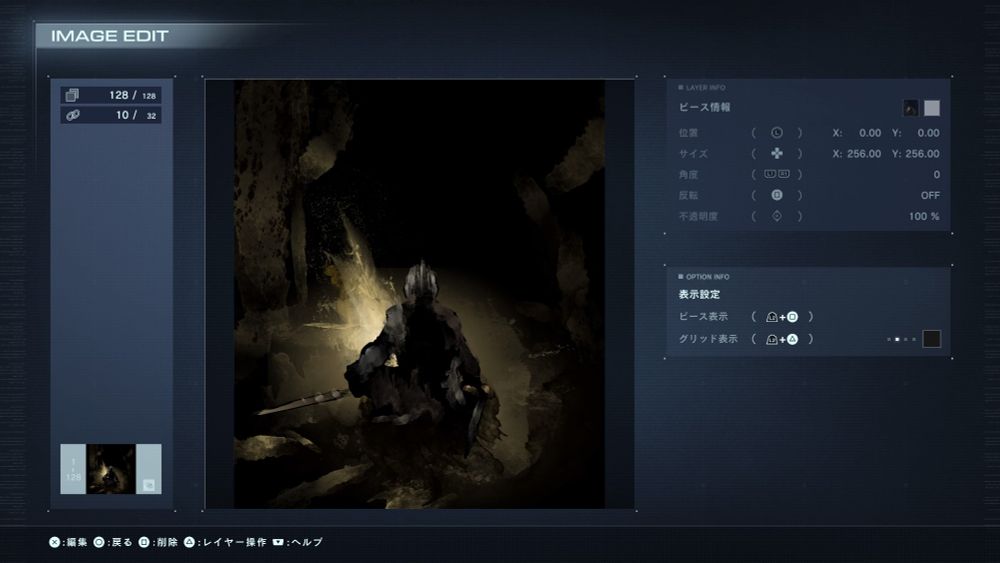Image resolution: width=1000 pixels, height=563 pixels.
Task: Click the square button icon beside 反転
Action: [x=777, y=195]
